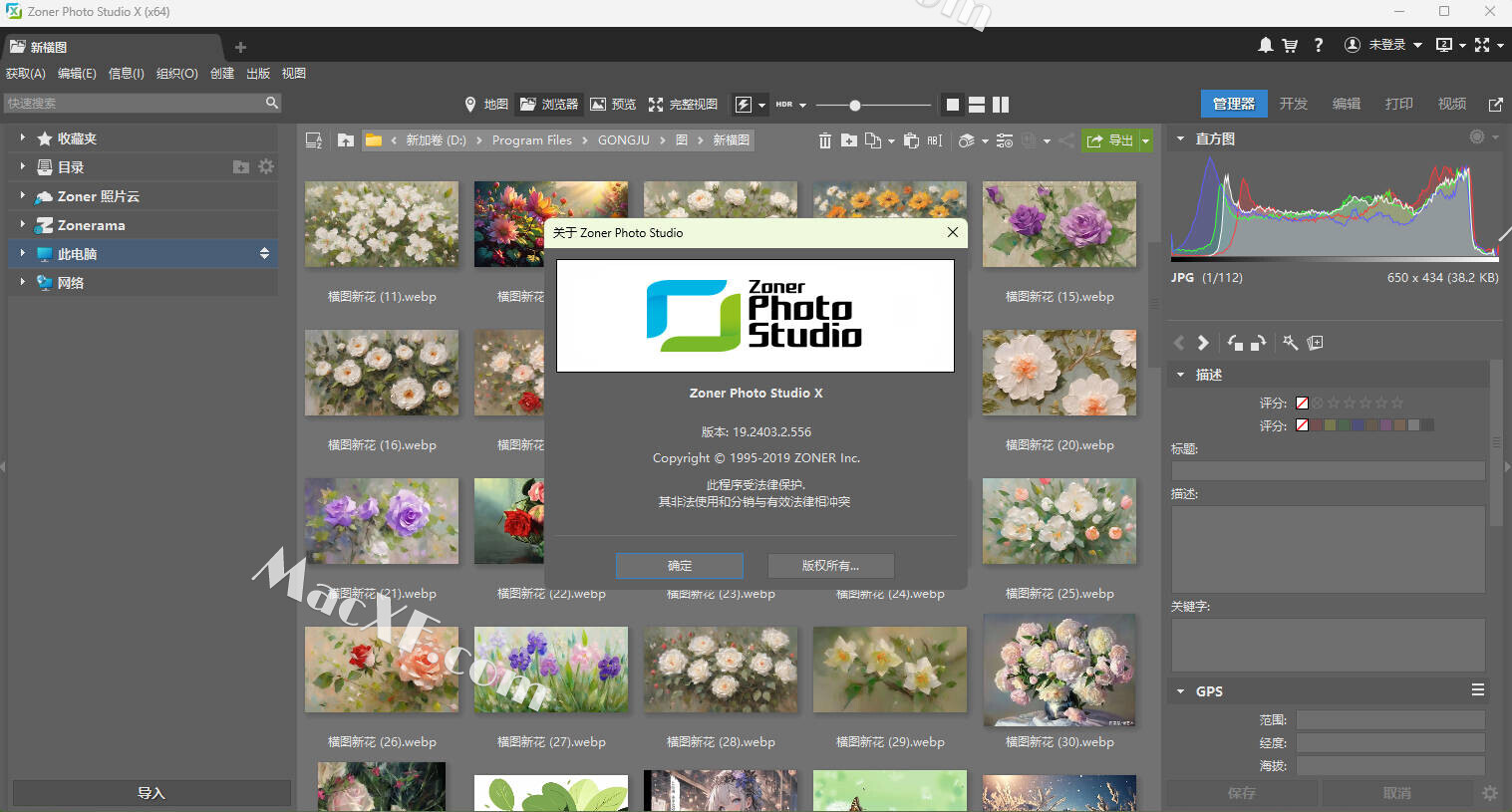Click the batch filter icon

(x=967, y=140)
